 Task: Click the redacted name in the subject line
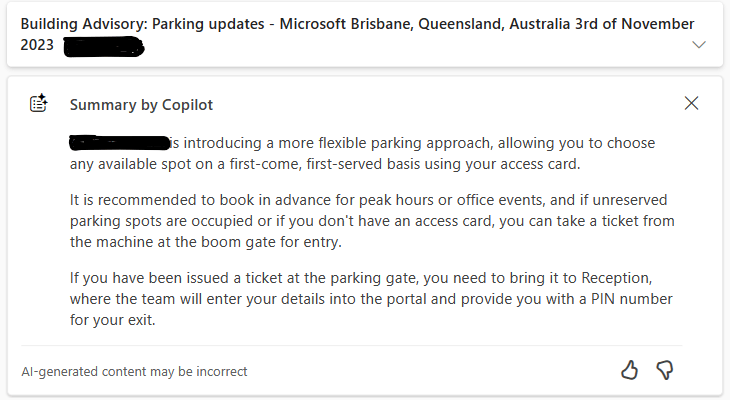click(104, 47)
